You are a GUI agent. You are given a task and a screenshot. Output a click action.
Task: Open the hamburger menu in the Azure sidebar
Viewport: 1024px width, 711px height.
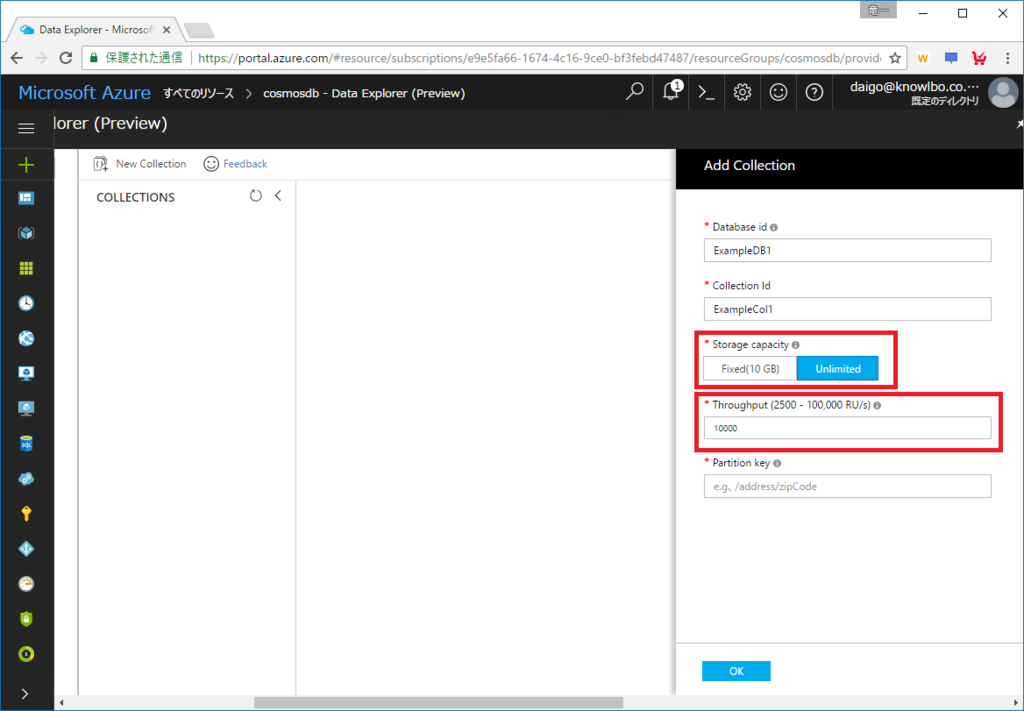(x=26, y=128)
